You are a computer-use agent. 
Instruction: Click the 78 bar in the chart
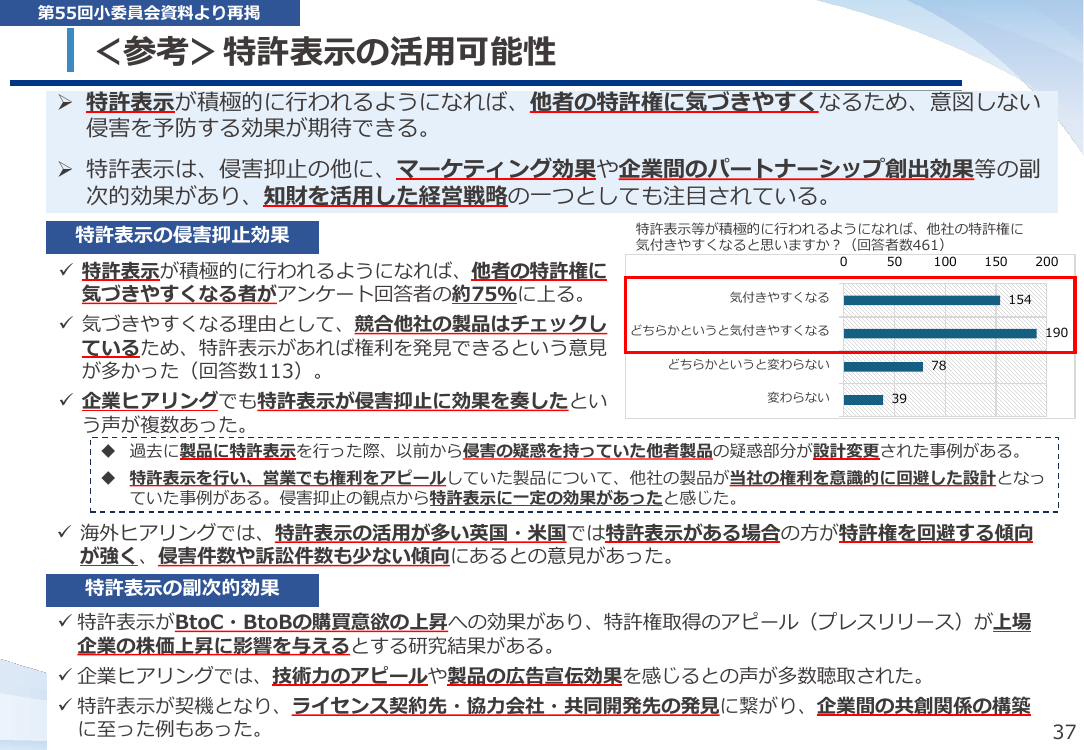click(883, 366)
